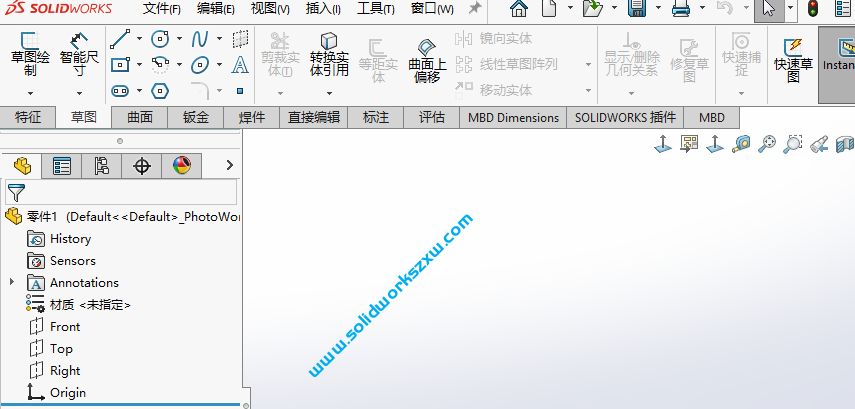This screenshot has width=855, height=409.
Task: Open the DisplayManager color sphere tab
Action: 182,166
